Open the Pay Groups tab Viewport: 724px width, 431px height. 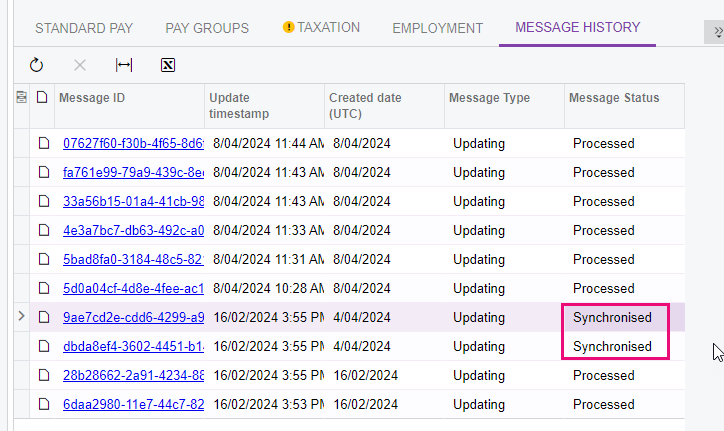pyautogui.click(x=207, y=28)
